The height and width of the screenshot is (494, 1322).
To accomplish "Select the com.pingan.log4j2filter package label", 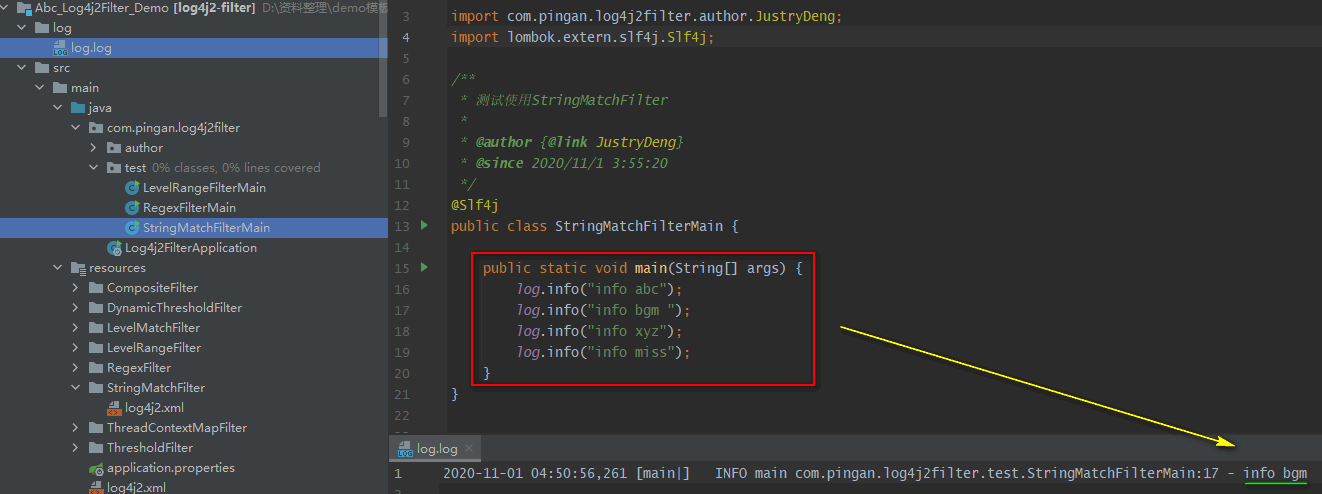I will pyautogui.click(x=173, y=128).
